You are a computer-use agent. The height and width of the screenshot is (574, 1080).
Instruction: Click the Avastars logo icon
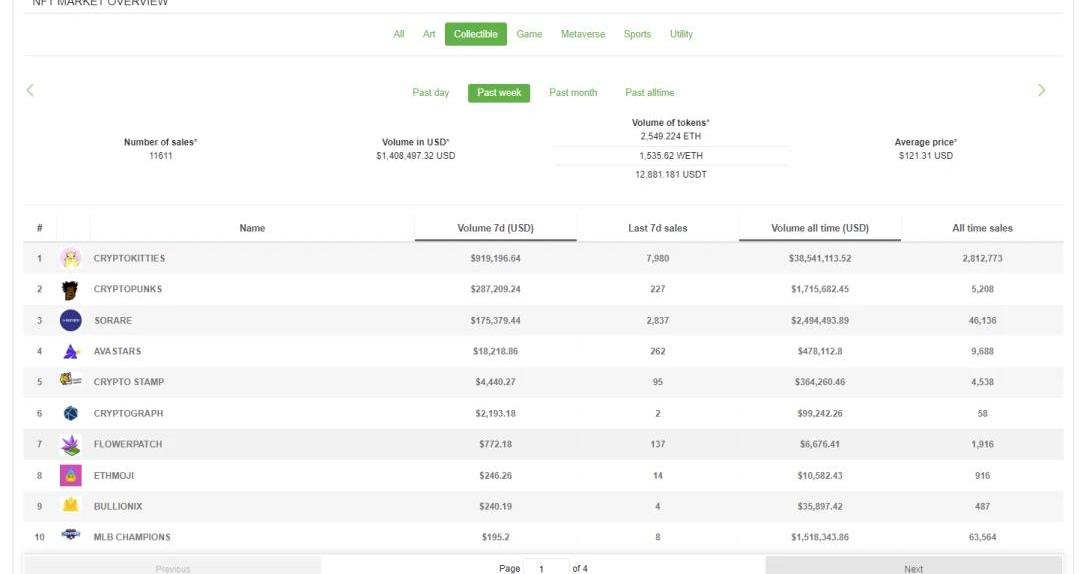point(70,351)
